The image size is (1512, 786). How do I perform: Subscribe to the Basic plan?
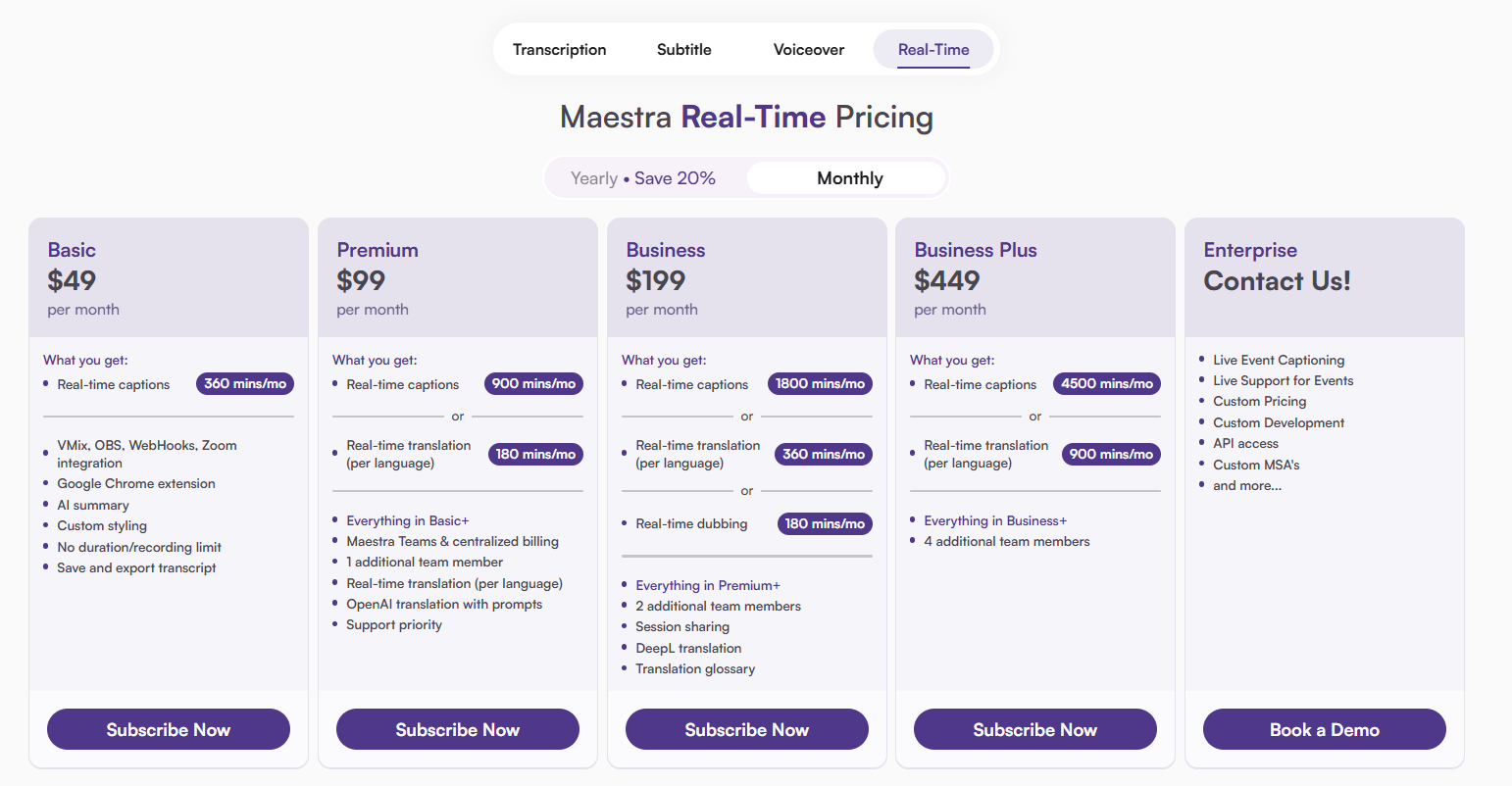point(169,729)
